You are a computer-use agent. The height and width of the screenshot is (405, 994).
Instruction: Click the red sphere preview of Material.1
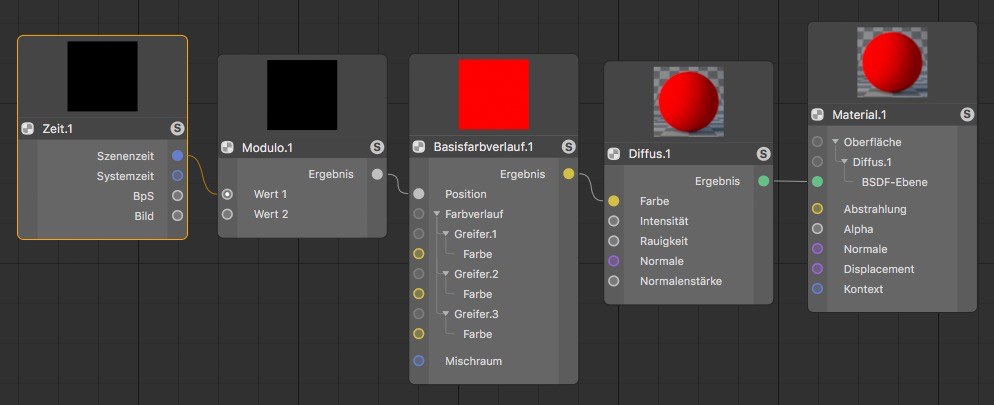click(892, 63)
